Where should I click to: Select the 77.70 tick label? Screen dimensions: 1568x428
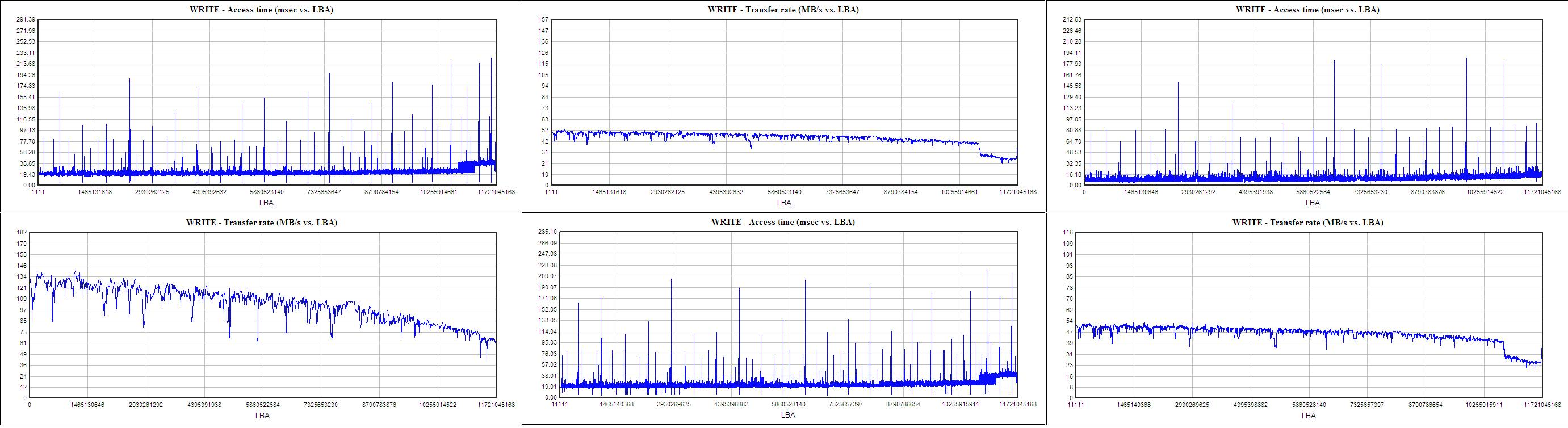(x=27, y=141)
